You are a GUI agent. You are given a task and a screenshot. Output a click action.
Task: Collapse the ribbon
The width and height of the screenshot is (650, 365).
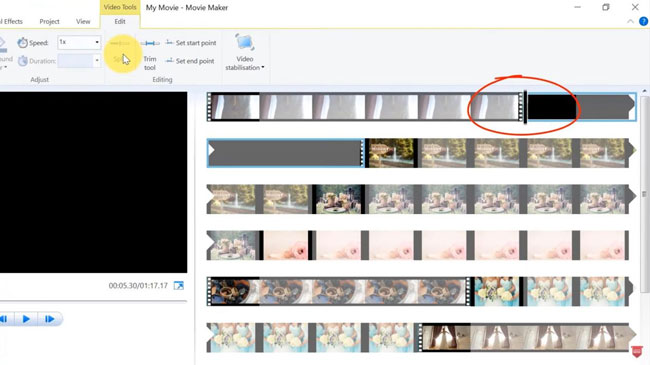pyautogui.click(x=631, y=21)
